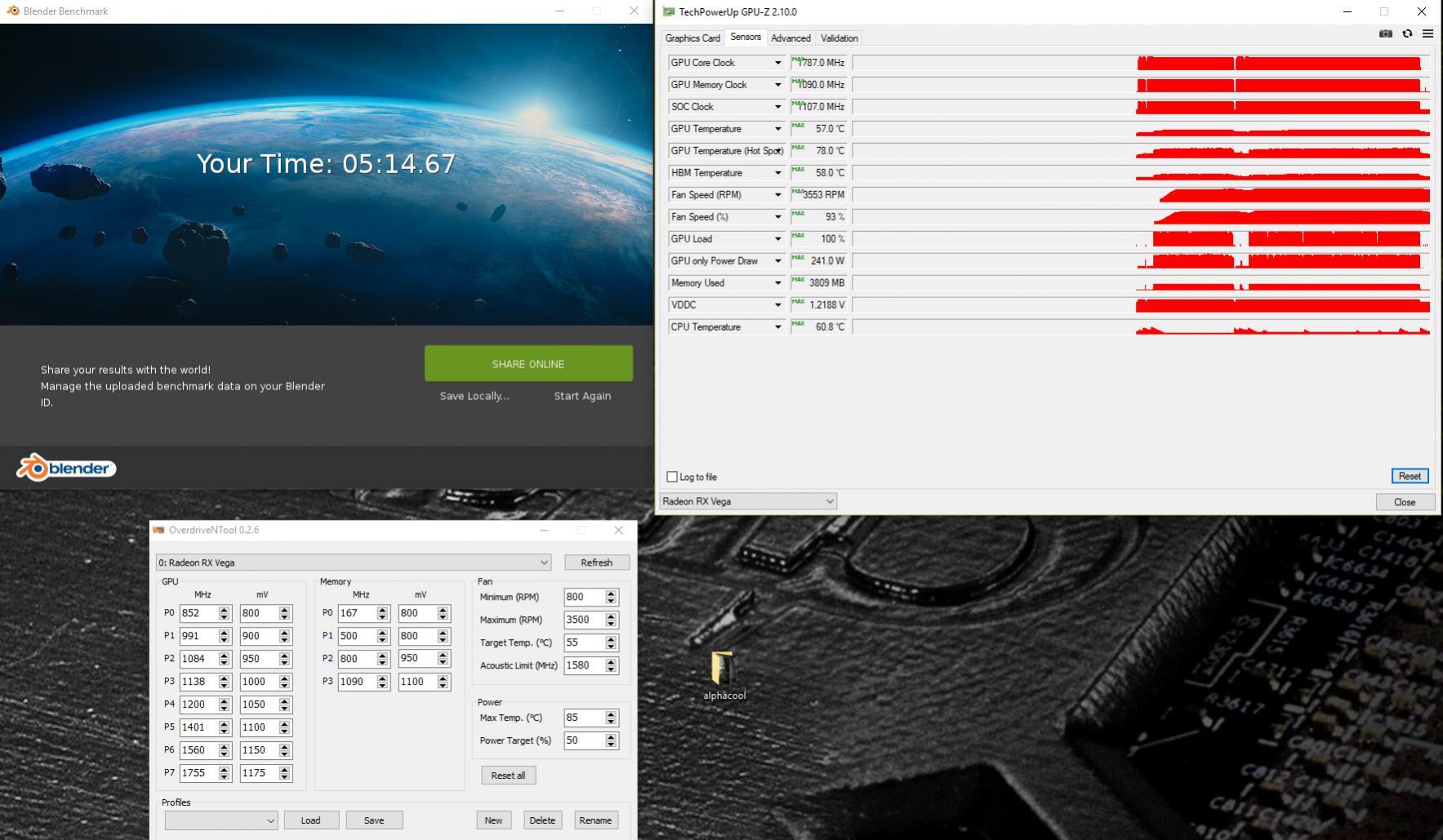Click the GPU Core Clock 1787.0 MHz reading
The height and width of the screenshot is (840, 1443).
(x=819, y=63)
